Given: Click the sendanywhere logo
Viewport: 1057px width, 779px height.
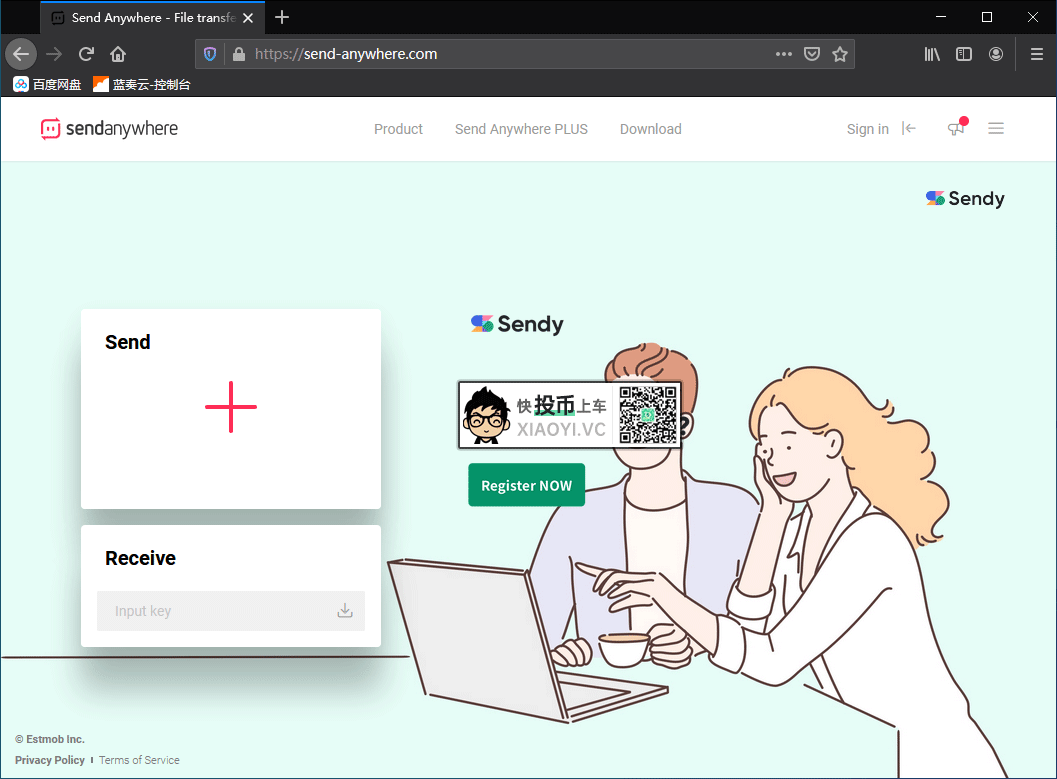Looking at the screenshot, I should coord(109,128).
